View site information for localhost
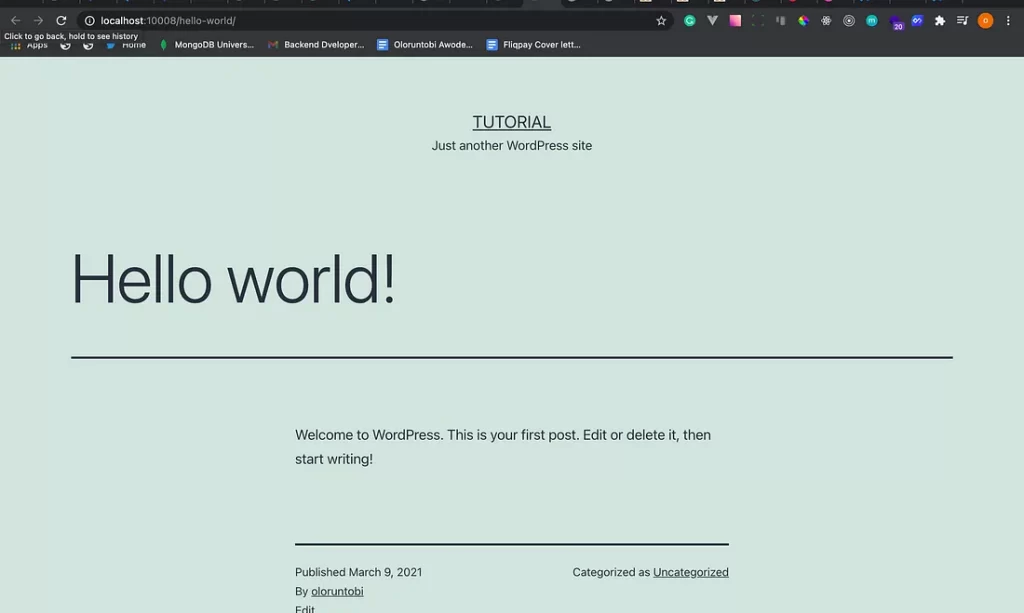Viewport: 1024px width, 613px height. 89,20
